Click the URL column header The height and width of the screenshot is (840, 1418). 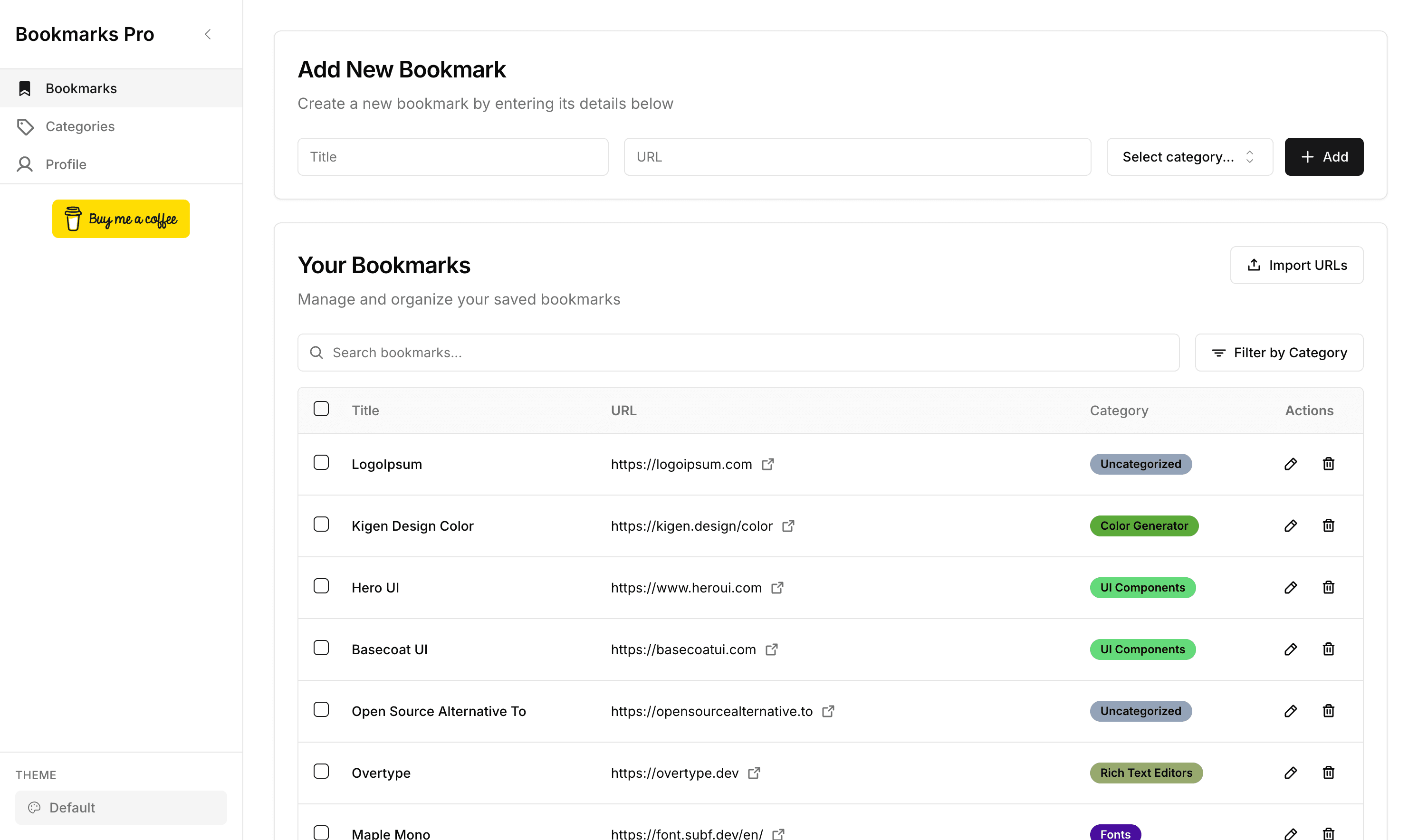point(623,410)
